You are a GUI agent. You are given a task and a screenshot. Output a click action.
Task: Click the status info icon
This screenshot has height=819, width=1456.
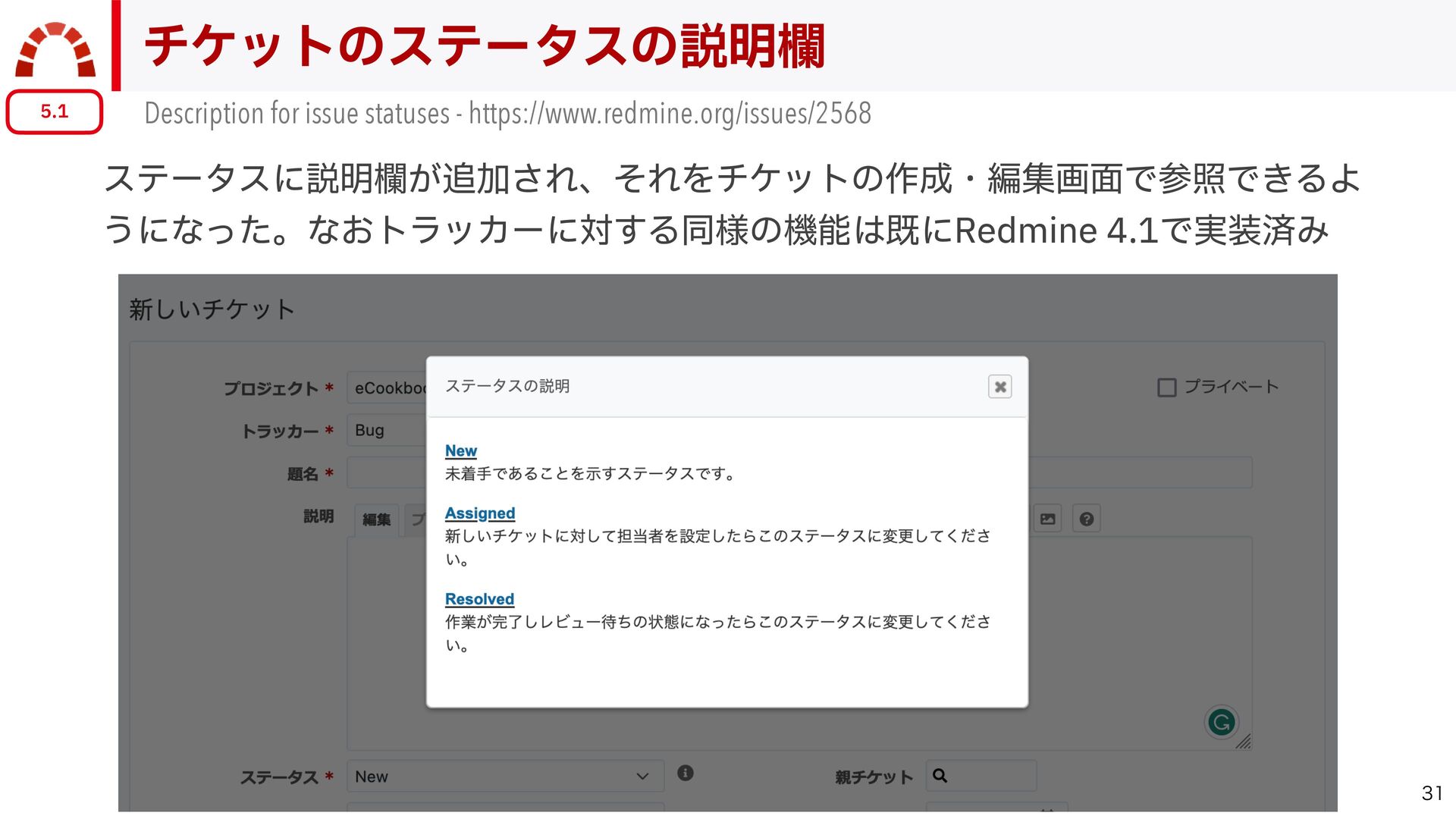click(685, 773)
